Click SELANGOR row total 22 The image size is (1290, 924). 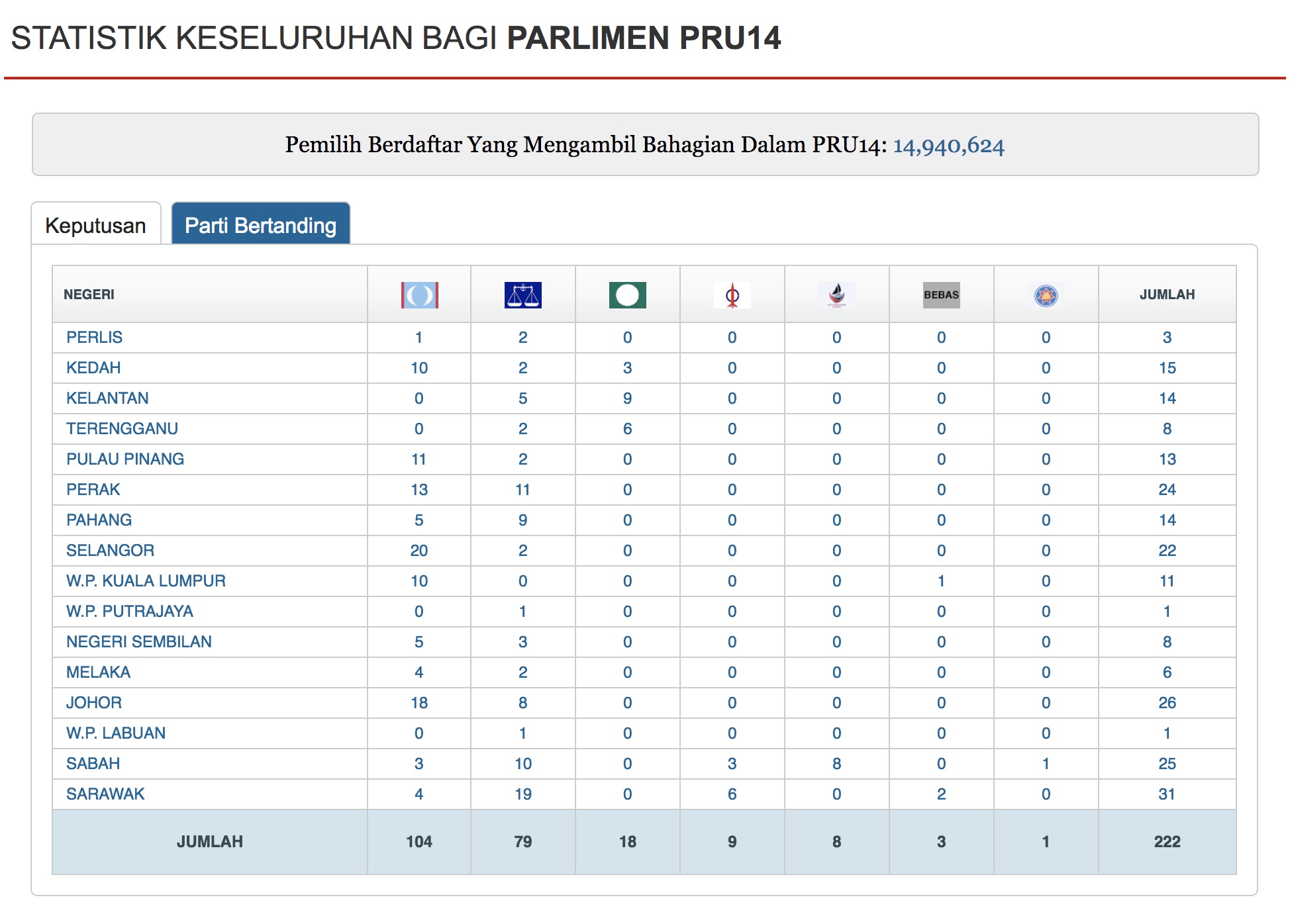1167,551
